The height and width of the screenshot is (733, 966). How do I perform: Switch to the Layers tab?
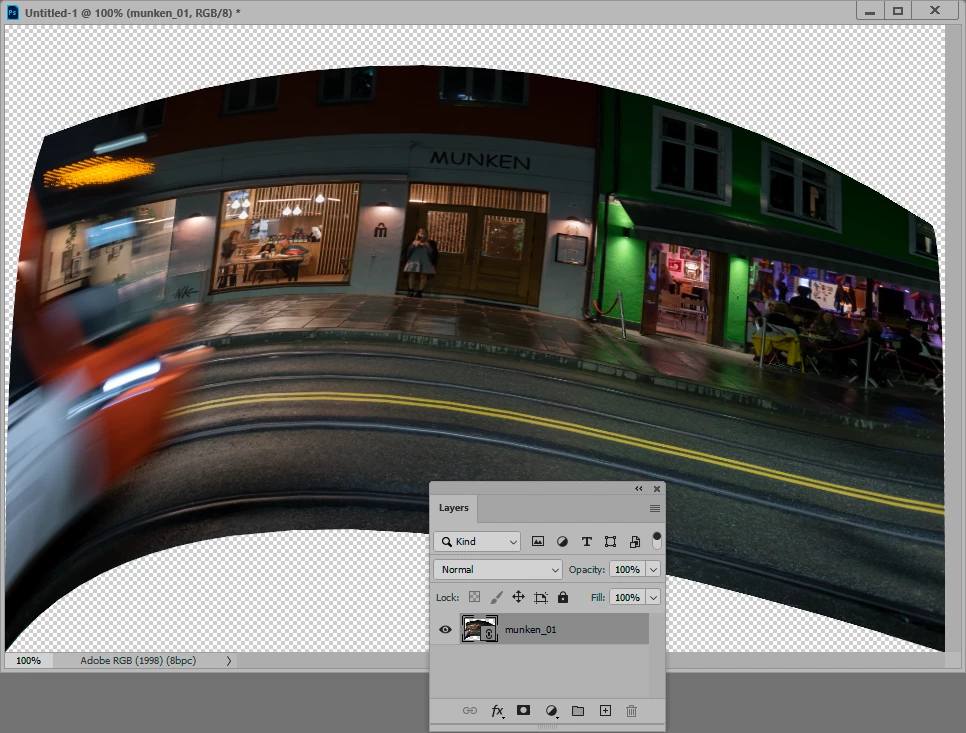tap(453, 508)
